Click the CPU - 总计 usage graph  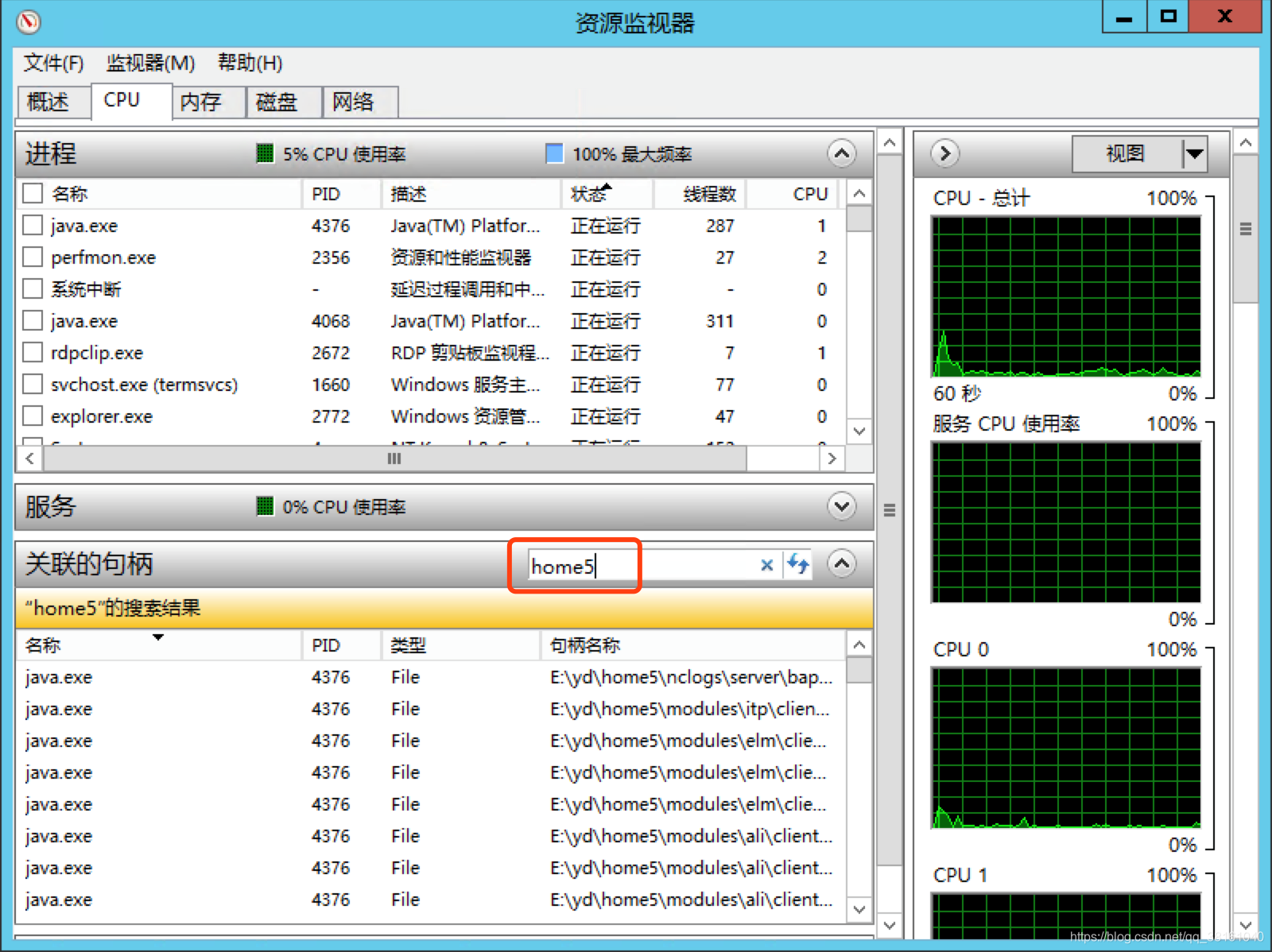[1065, 296]
